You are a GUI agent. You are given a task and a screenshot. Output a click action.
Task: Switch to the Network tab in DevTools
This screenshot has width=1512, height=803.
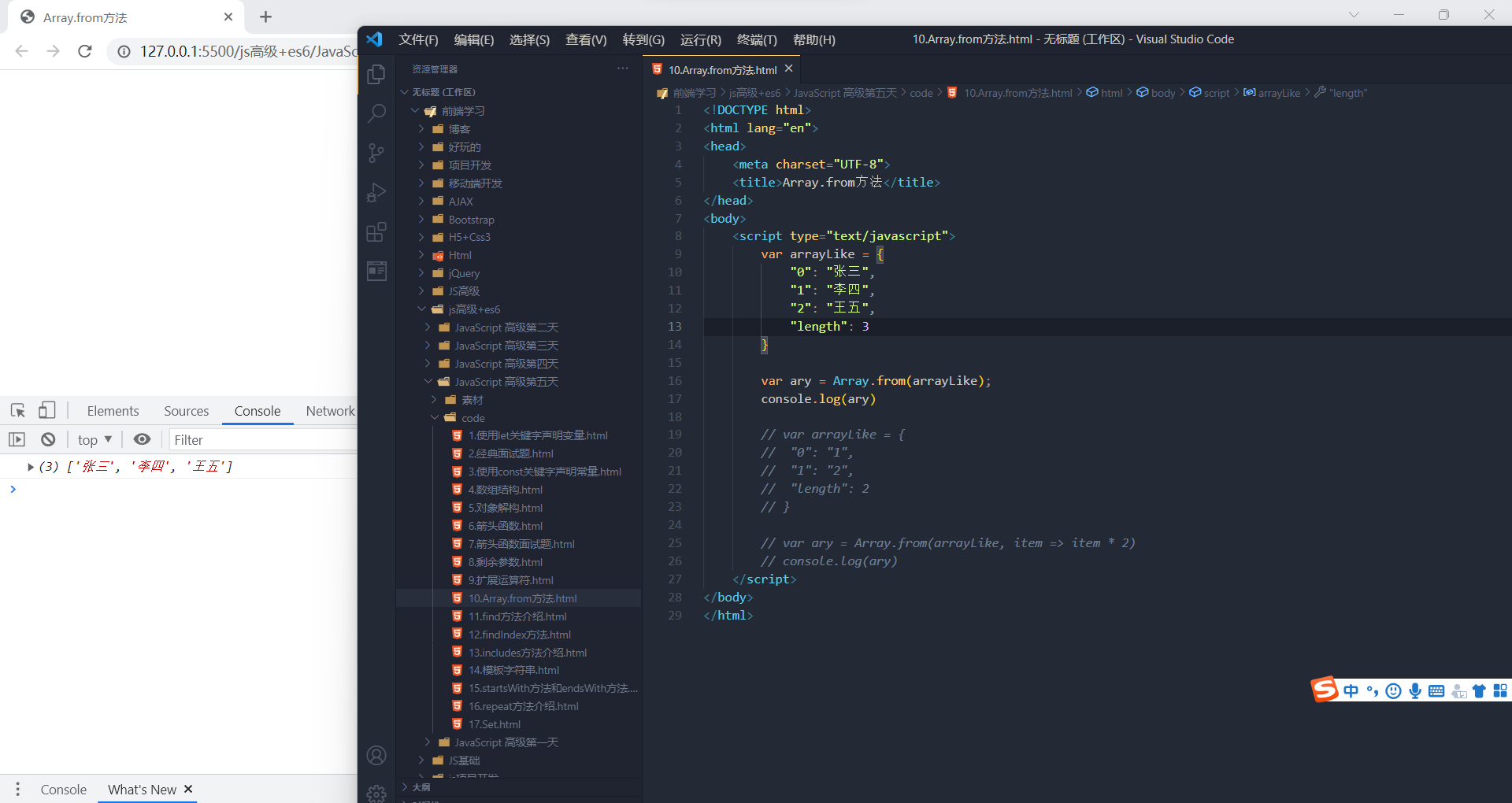click(330, 410)
